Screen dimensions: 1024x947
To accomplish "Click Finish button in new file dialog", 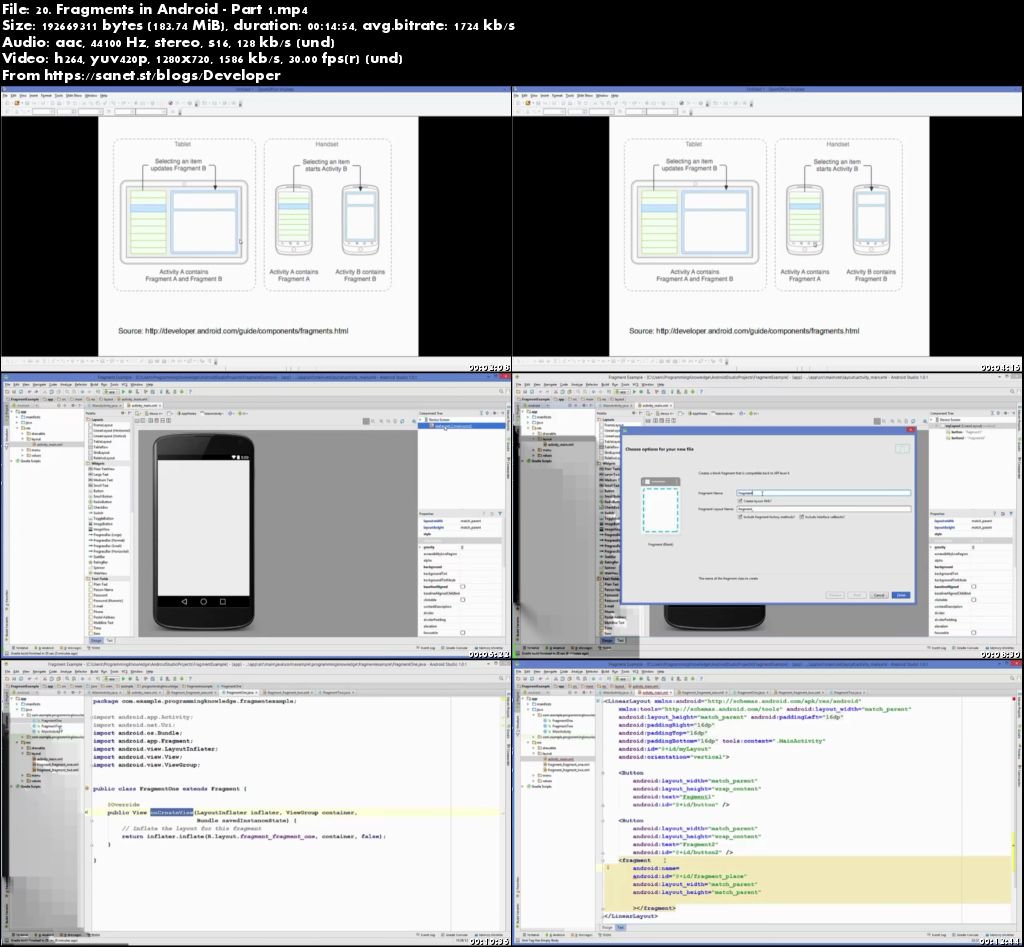I will click(x=901, y=595).
